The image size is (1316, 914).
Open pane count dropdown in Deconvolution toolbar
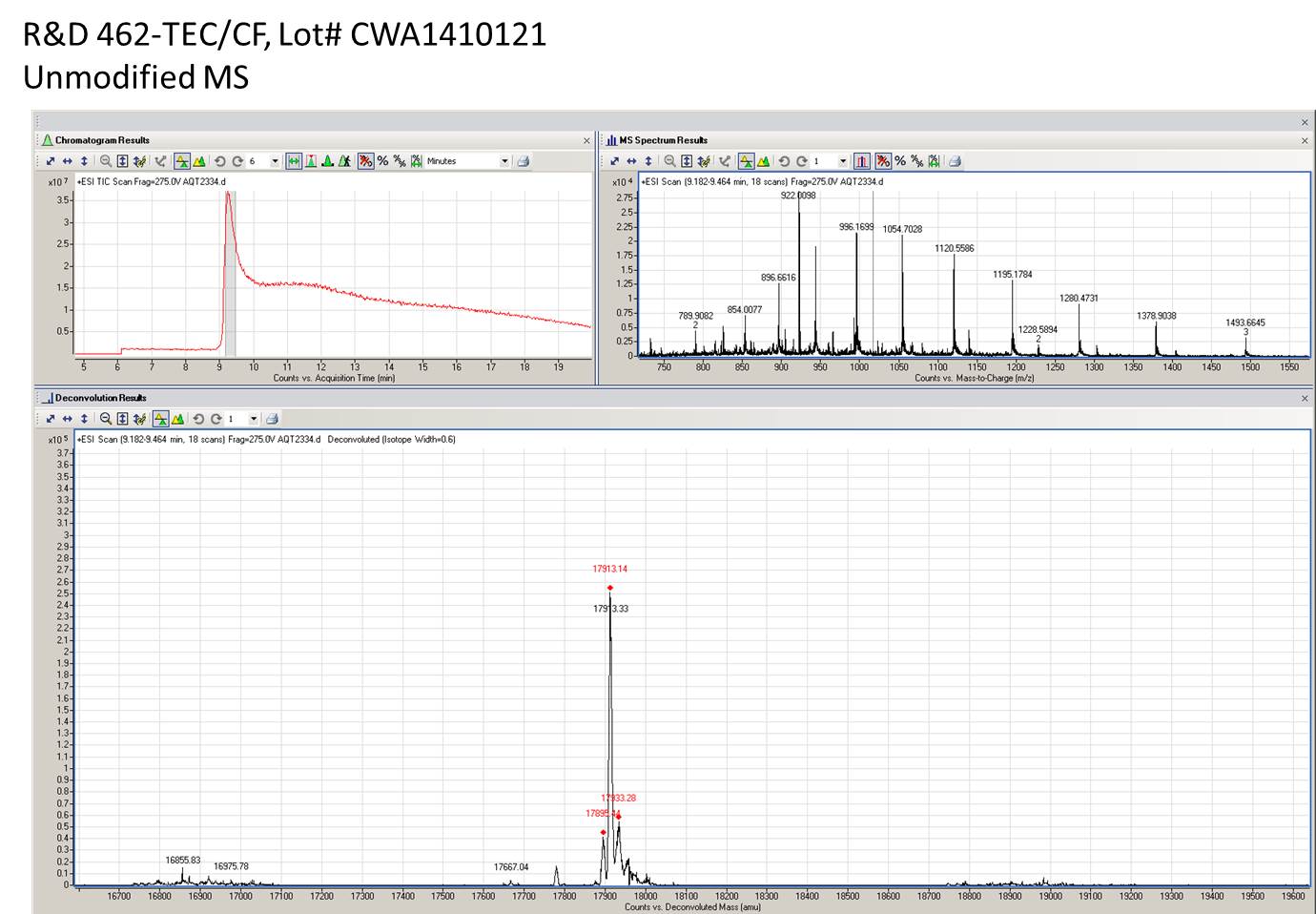[x=254, y=419]
